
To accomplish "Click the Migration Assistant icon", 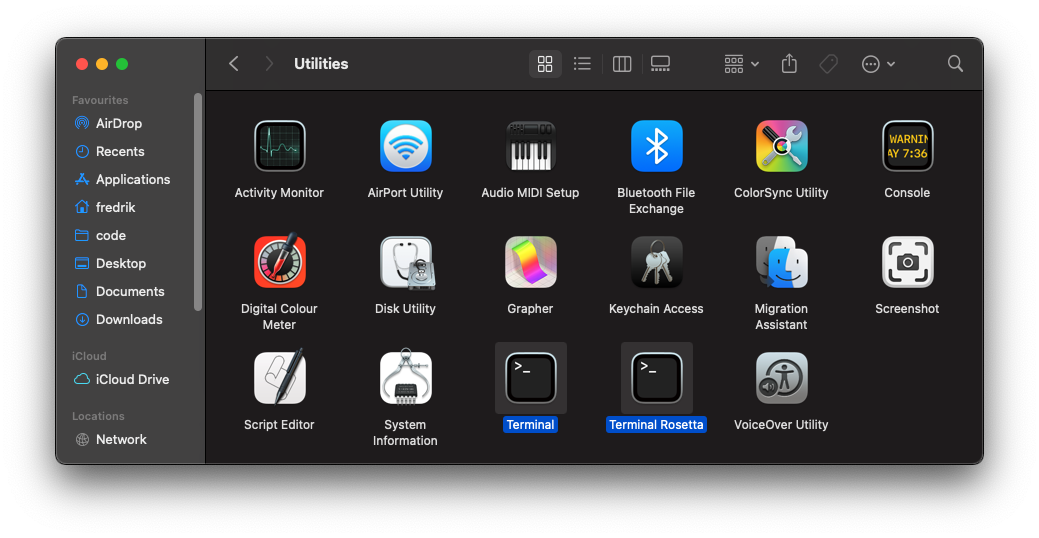I will pos(782,262).
